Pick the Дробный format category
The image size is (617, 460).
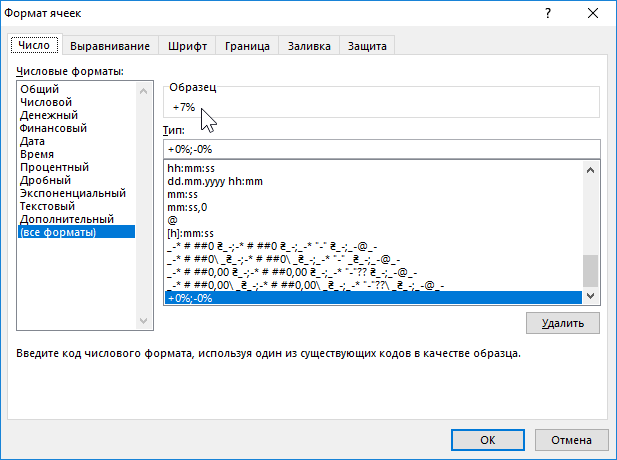[77, 180]
